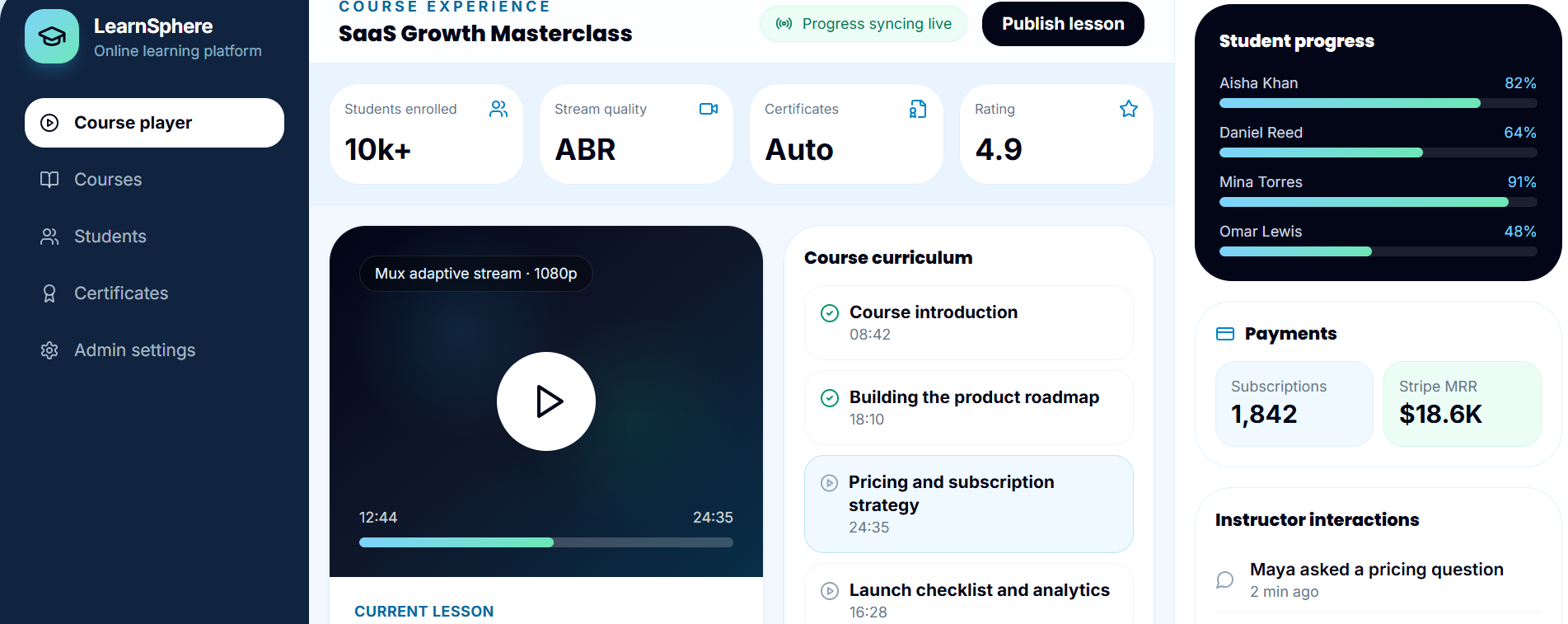Open Building the product roadmap lesson
This screenshot has width=1568, height=624.
969,407
